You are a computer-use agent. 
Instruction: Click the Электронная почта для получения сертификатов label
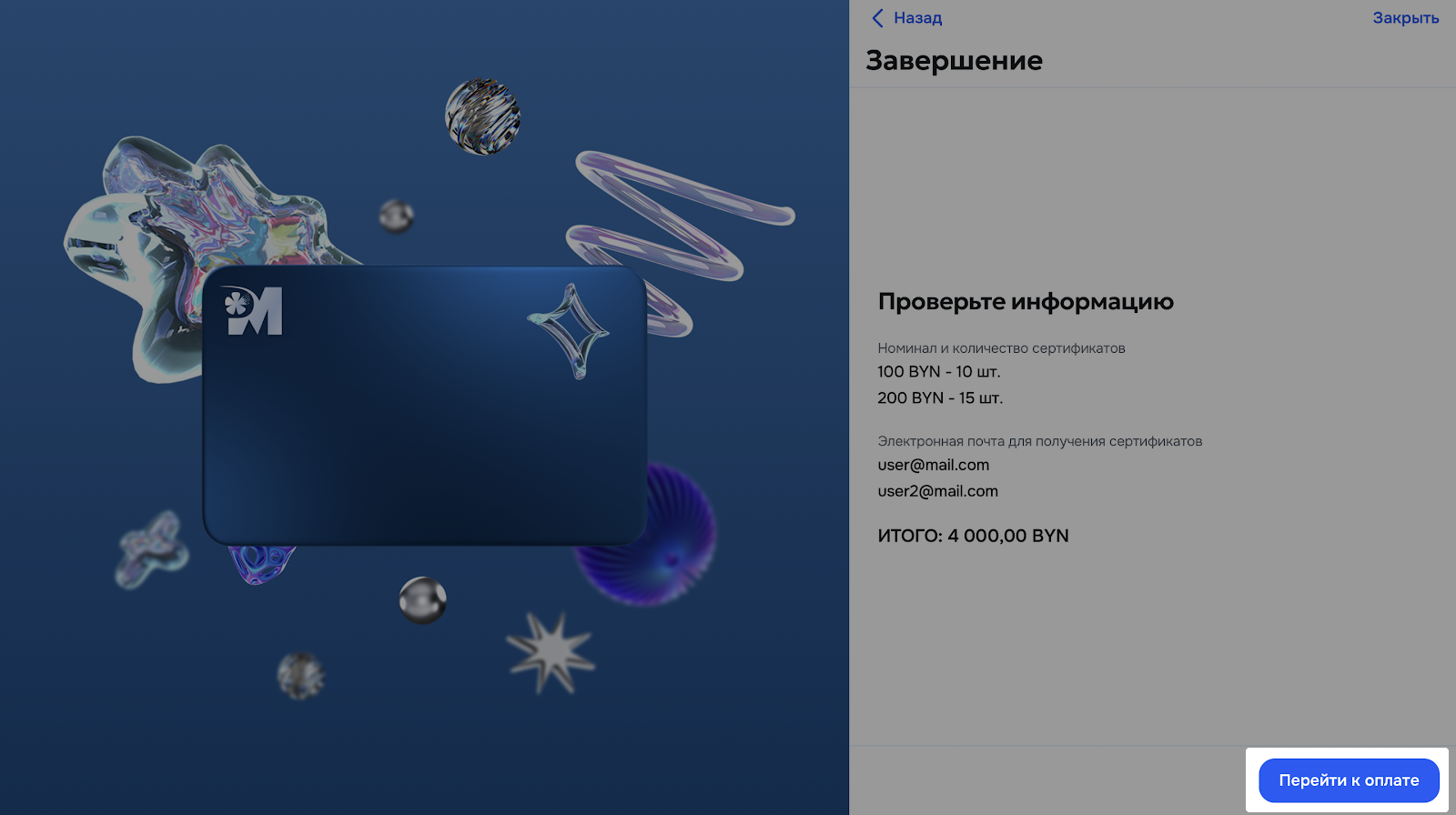tap(1040, 441)
